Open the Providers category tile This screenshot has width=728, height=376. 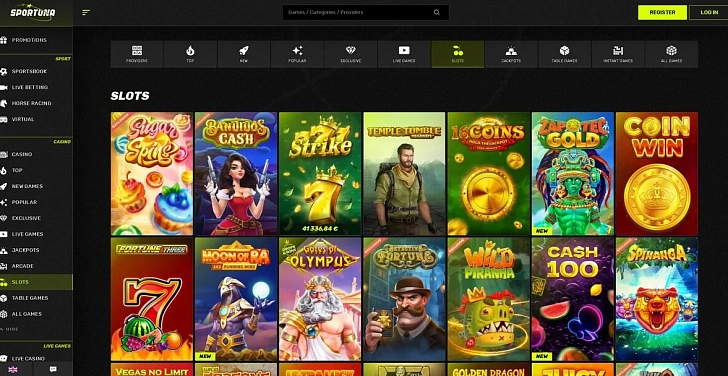[x=136, y=54]
